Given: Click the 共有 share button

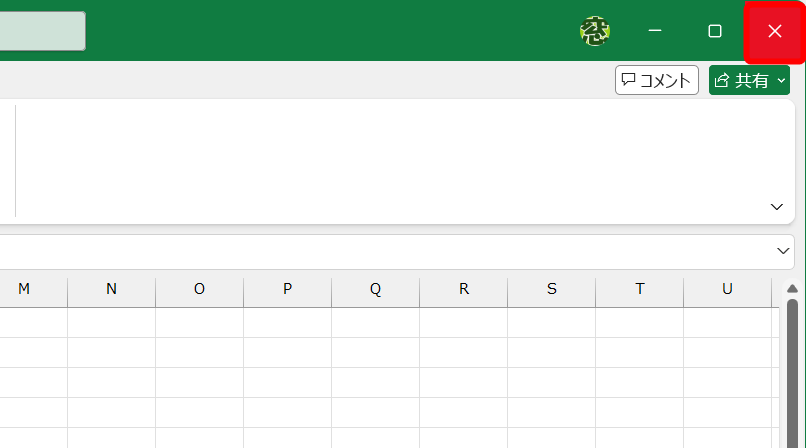Looking at the screenshot, I should [x=741, y=80].
